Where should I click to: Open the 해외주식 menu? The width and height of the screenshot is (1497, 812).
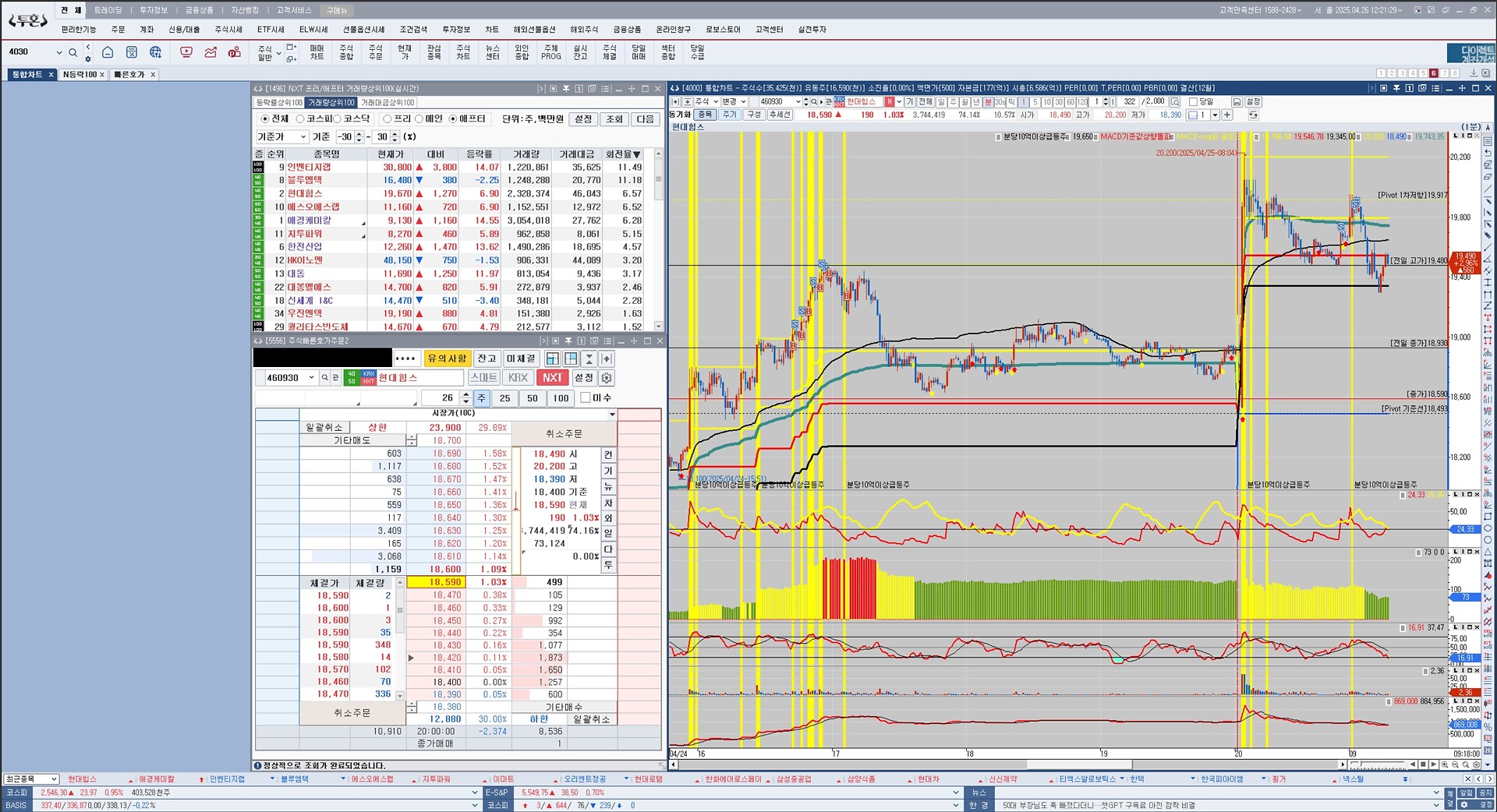point(583,30)
